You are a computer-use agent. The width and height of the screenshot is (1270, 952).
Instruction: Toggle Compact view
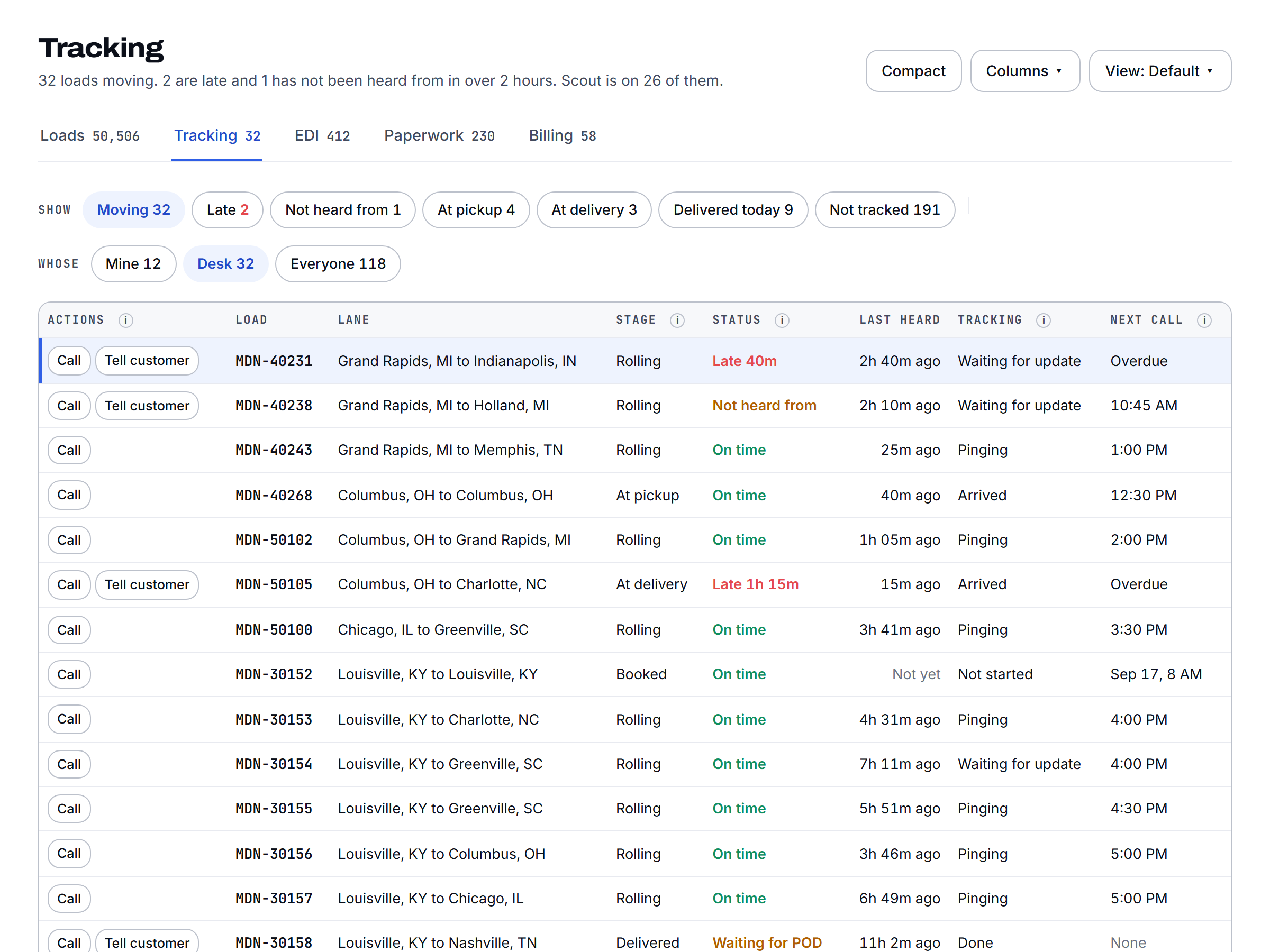point(913,71)
